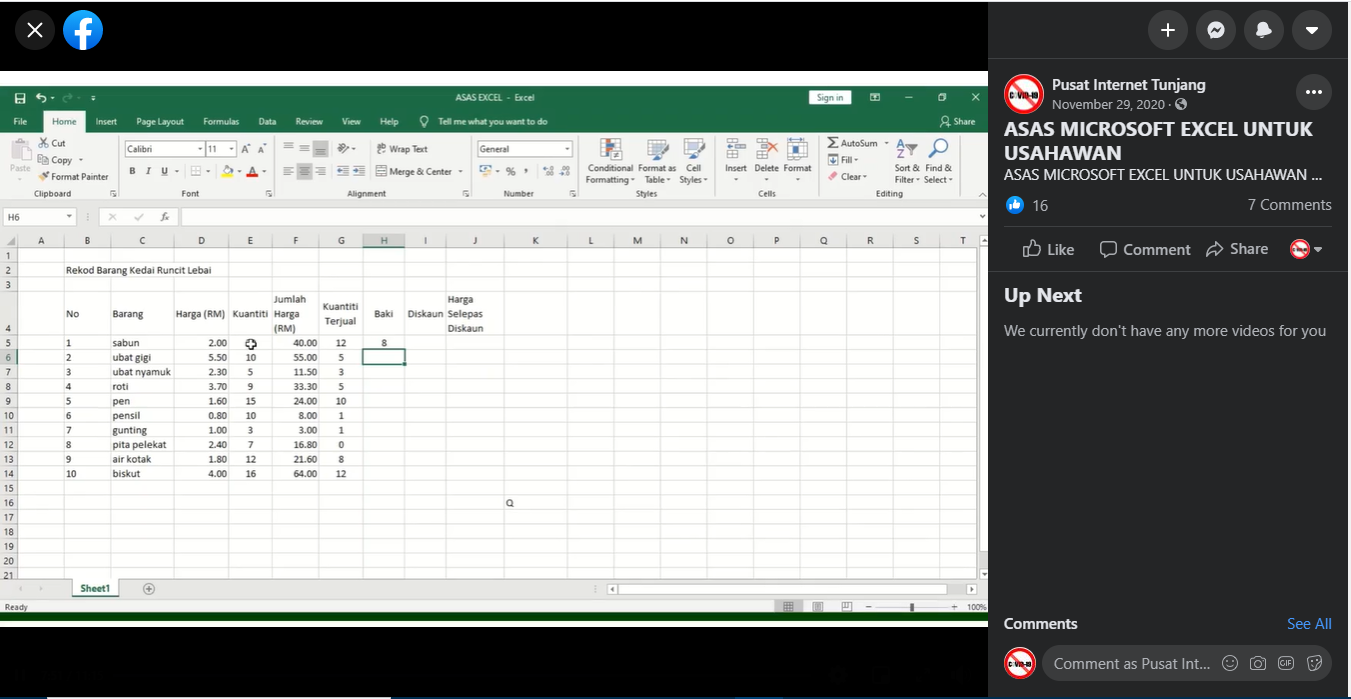The image size is (1351, 699).
Task: Attach a photo using the camera icon
Action: 1258,663
